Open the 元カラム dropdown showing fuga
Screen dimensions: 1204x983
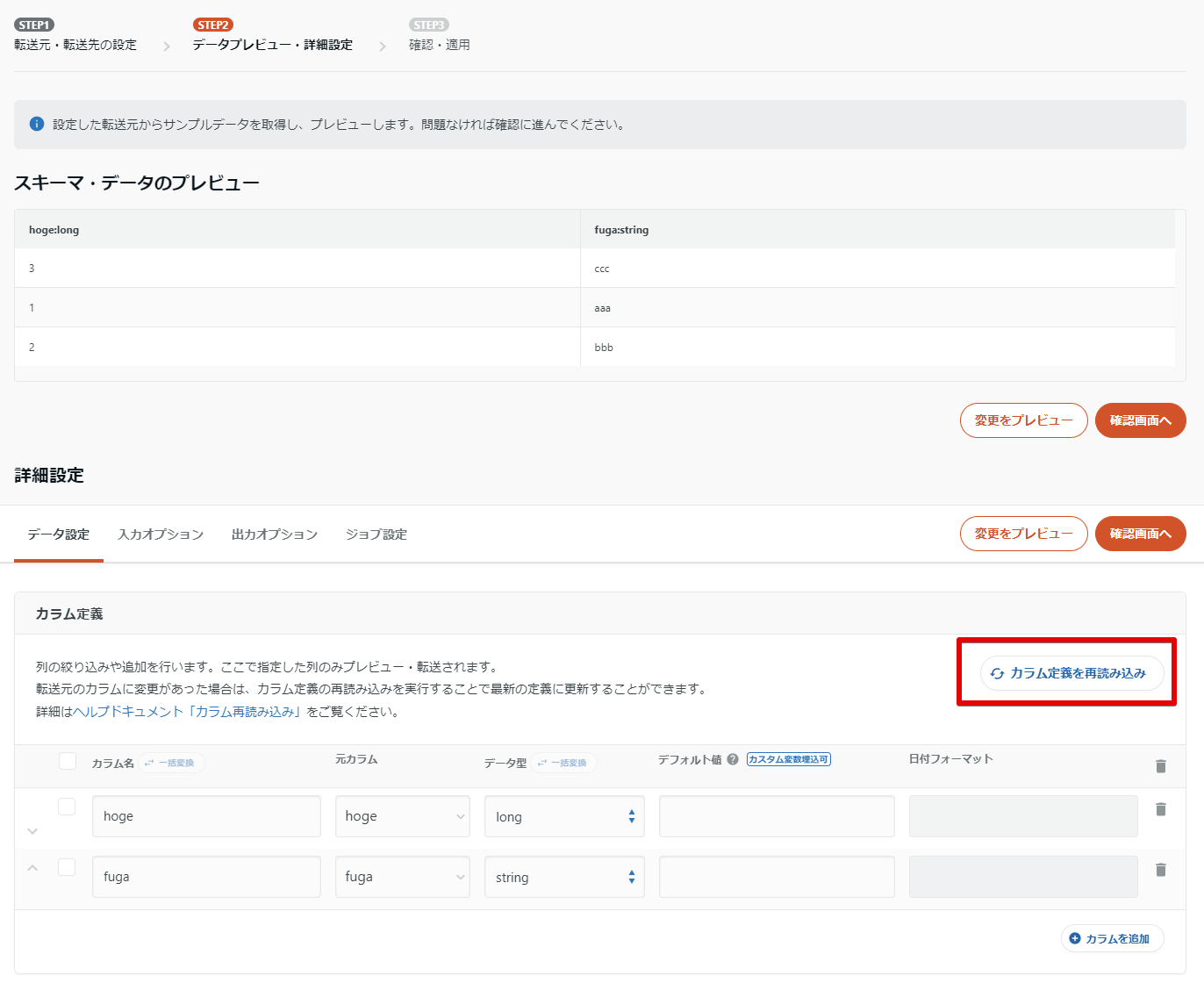pos(403,877)
